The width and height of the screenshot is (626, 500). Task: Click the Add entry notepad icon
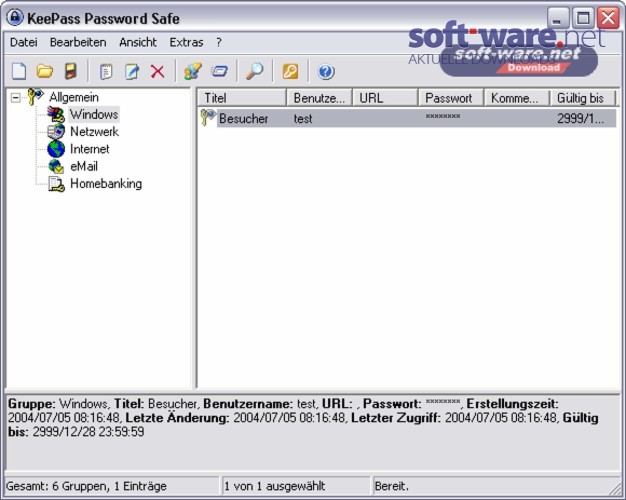(106, 72)
